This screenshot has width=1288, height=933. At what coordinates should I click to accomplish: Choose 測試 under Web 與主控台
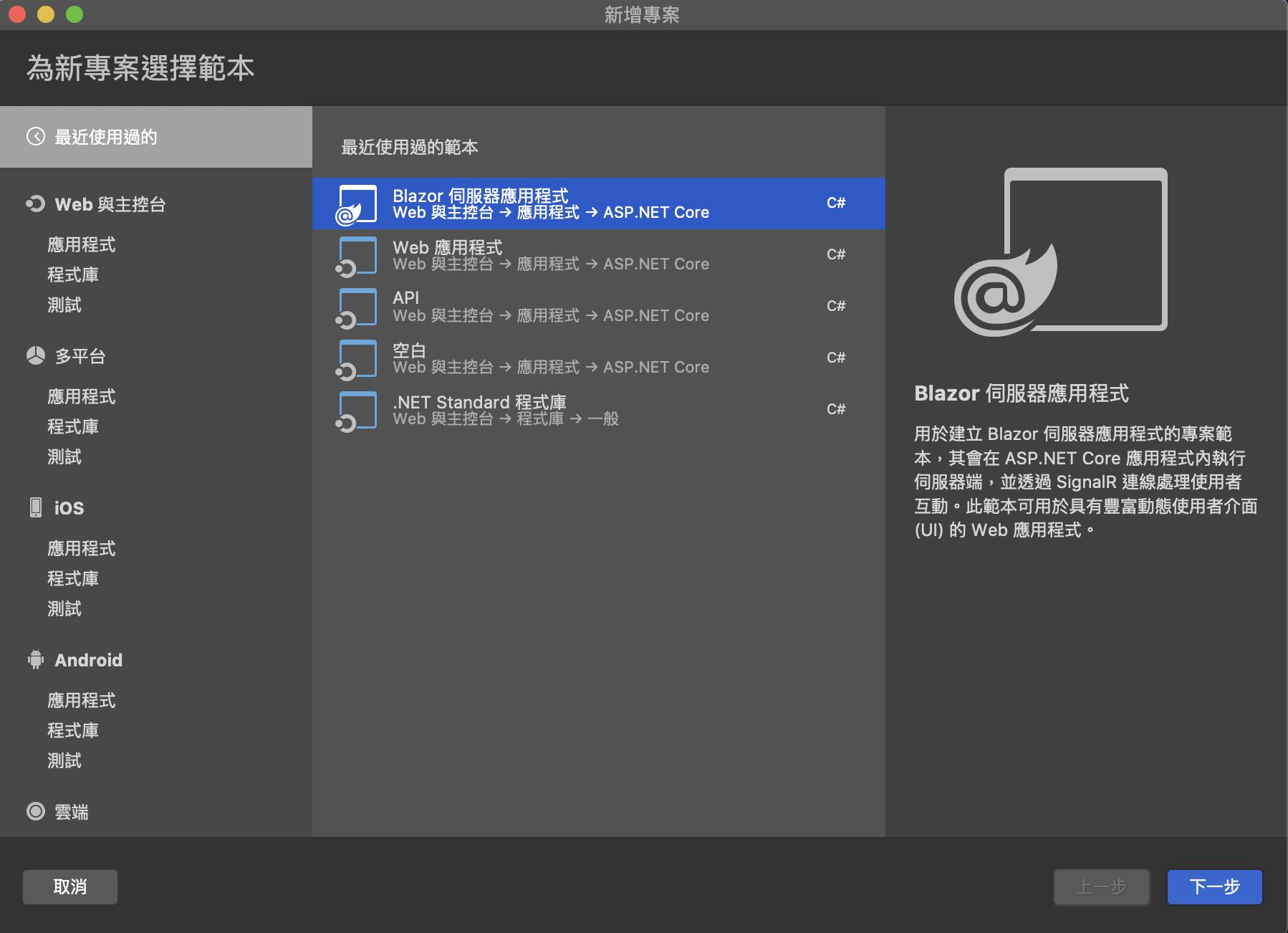(x=64, y=305)
